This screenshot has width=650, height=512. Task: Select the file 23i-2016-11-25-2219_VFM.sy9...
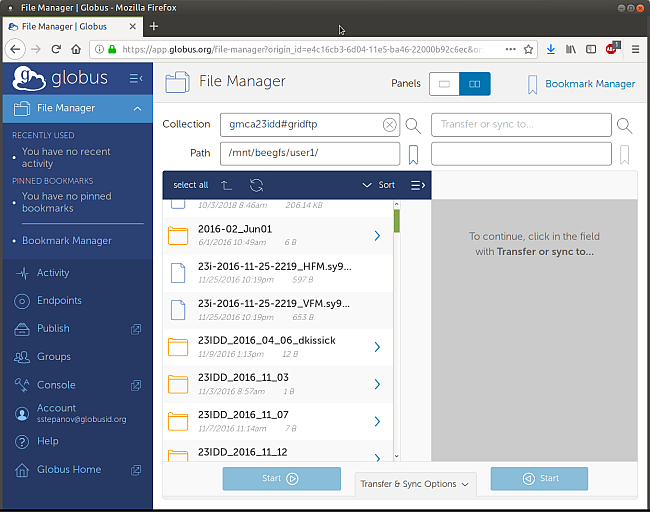[x=278, y=311]
